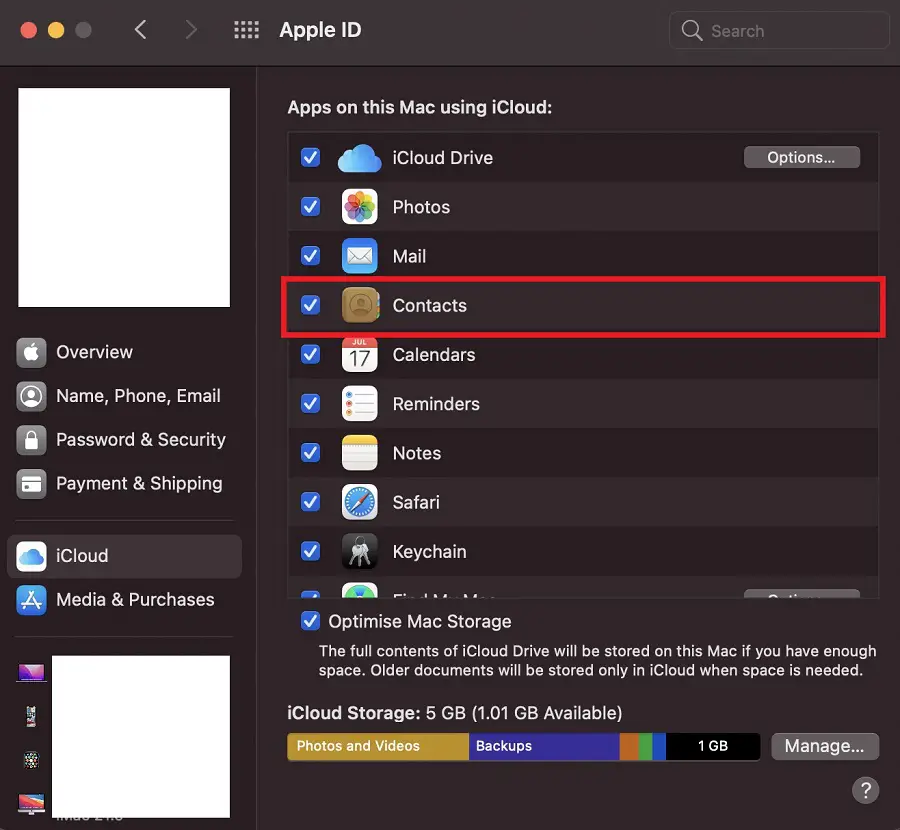Select the iPhone device icon in sidebar

coord(31,716)
